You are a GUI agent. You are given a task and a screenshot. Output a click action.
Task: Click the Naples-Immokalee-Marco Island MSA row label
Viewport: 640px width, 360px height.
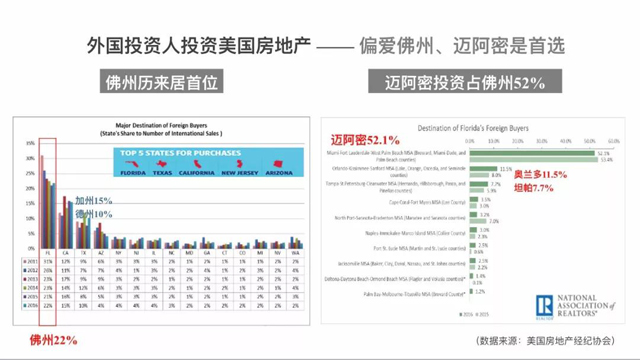(x=415, y=233)
